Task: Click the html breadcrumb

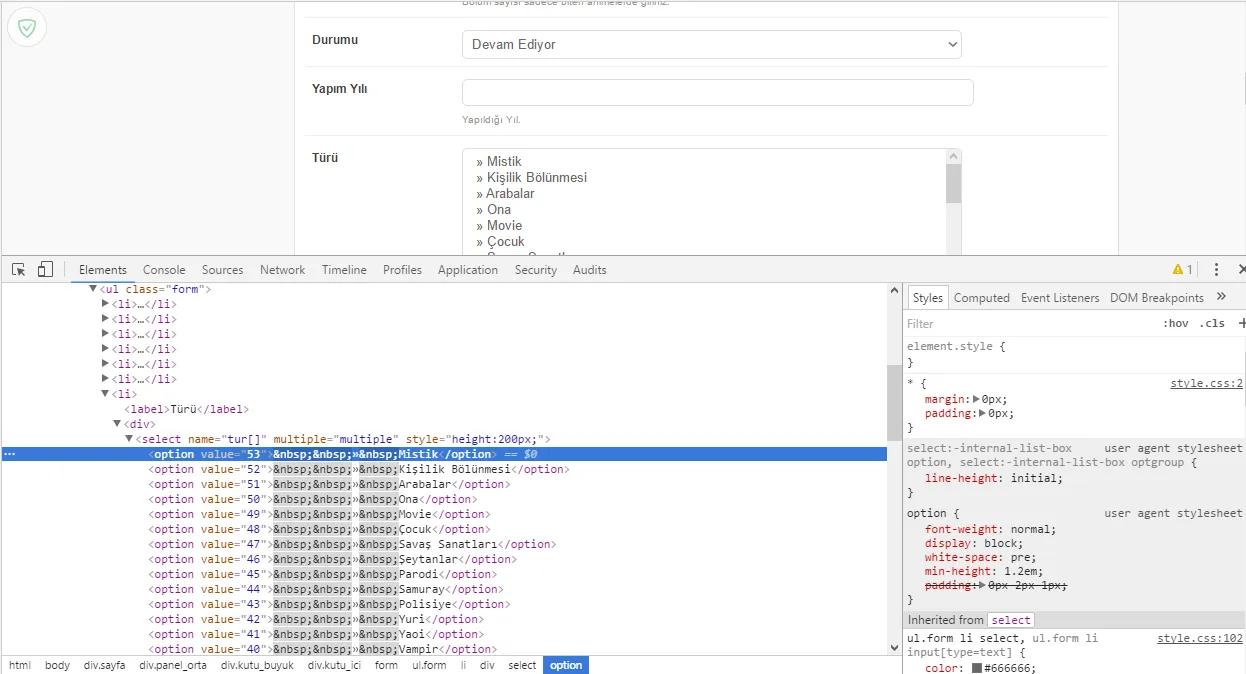Action: [x=20, y=665]
